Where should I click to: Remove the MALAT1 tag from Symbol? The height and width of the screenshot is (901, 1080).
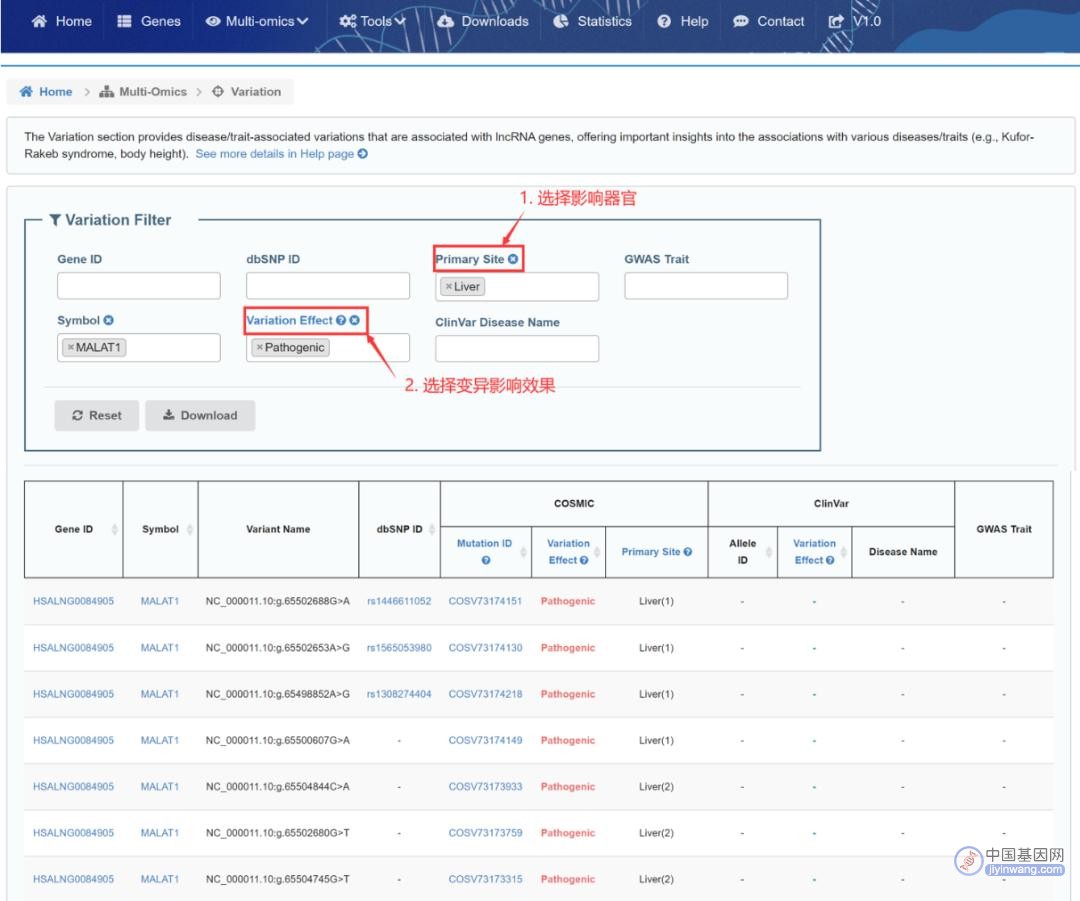point(70,348)
